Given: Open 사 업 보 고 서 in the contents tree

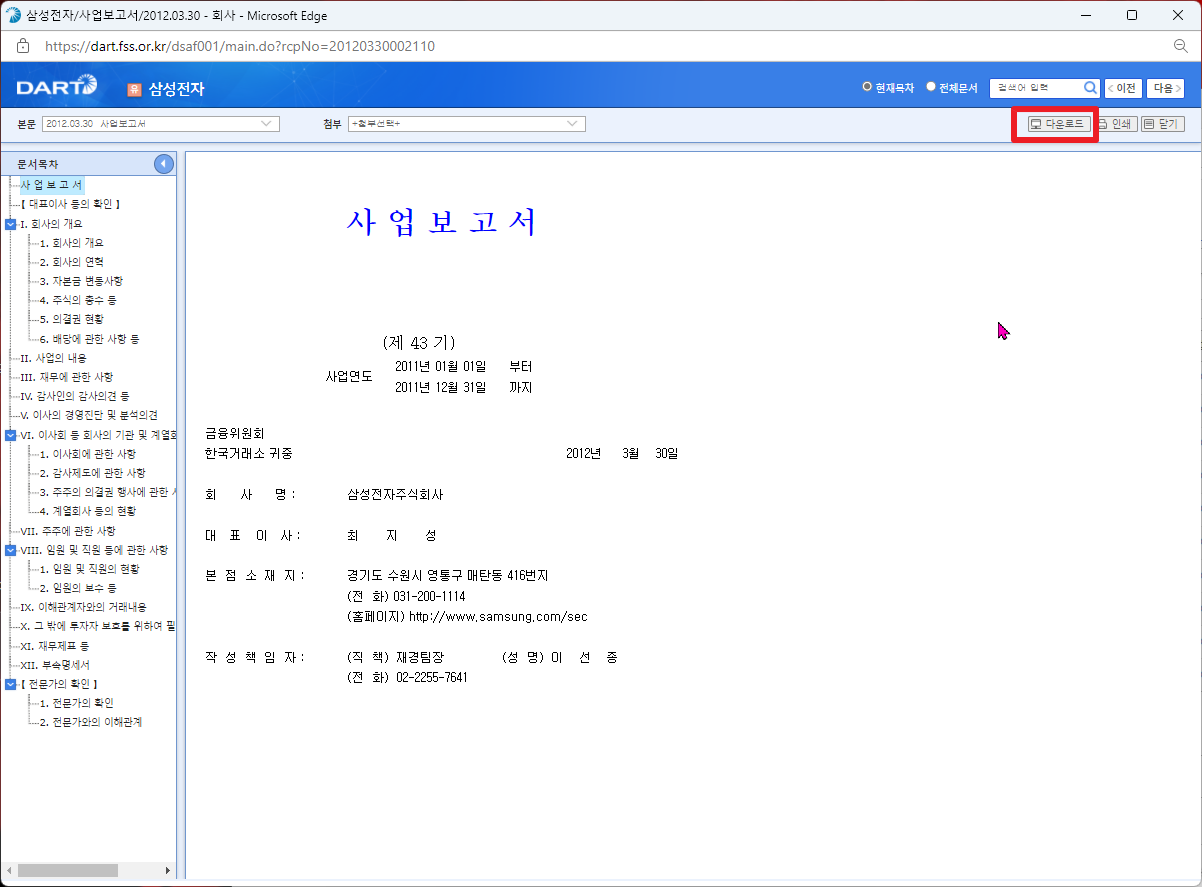Looking at the screenshot, I should pos(52,185).
